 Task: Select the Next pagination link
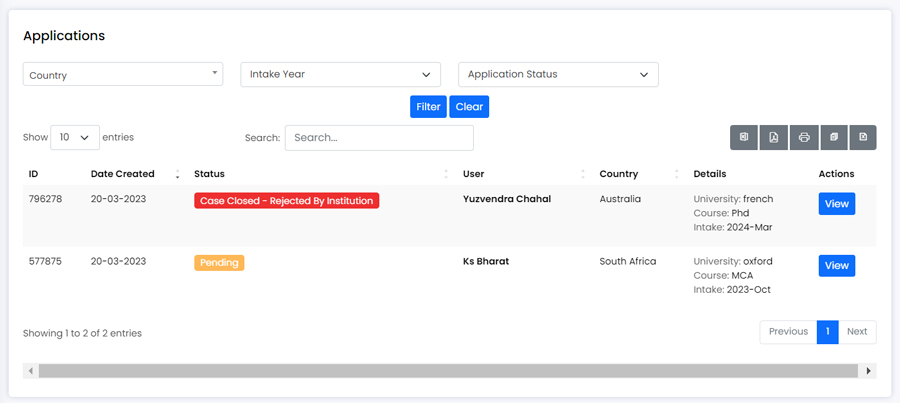[857, 332]
